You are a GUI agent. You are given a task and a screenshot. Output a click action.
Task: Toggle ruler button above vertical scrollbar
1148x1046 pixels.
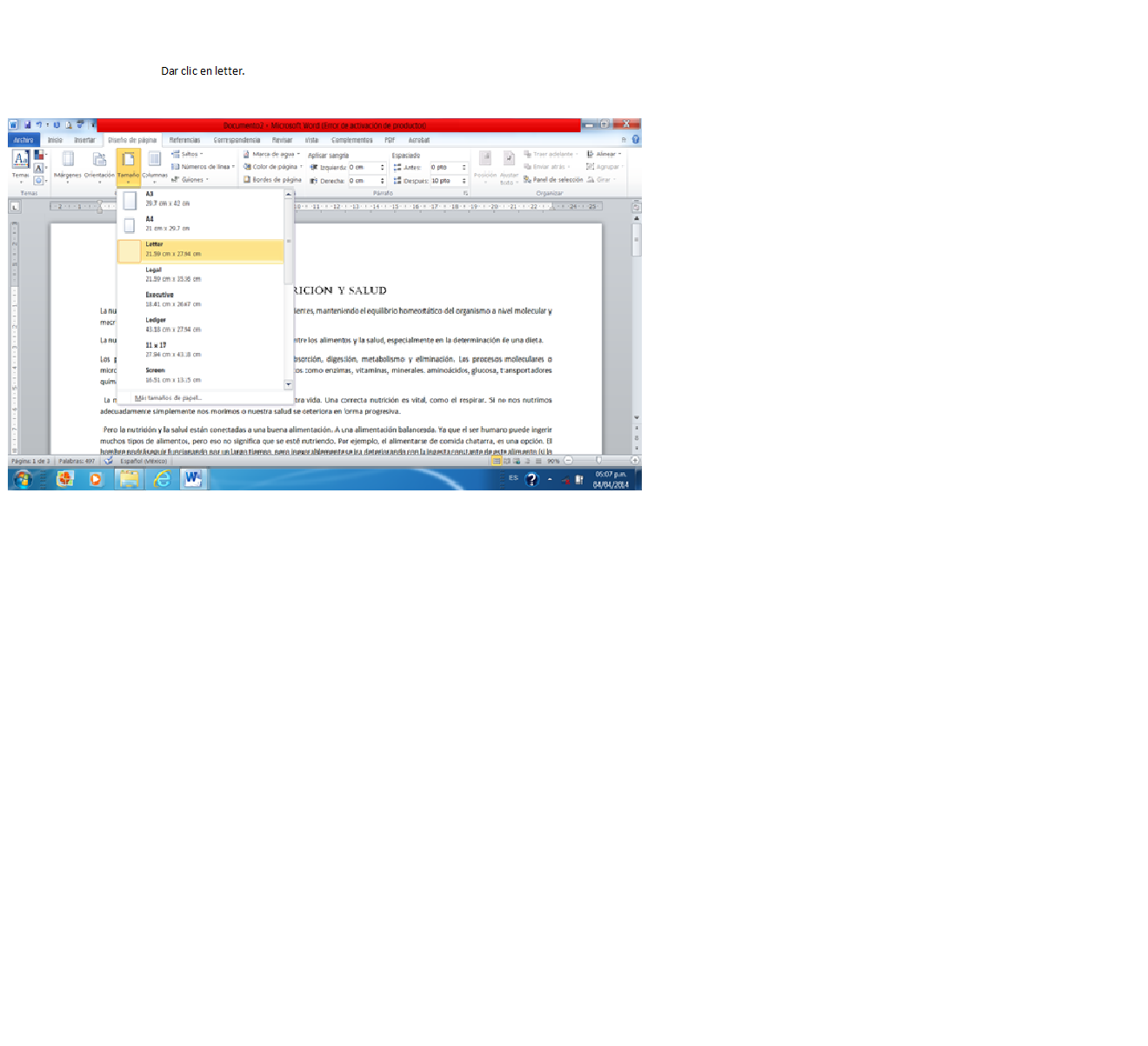tap(637, 207)
